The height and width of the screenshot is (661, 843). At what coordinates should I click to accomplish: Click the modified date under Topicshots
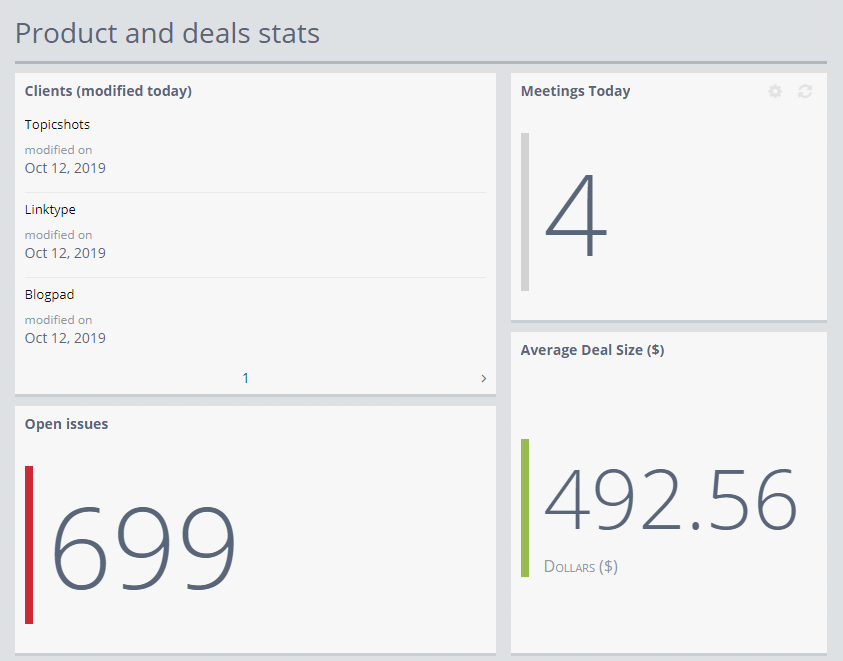(x=65, y=168)
